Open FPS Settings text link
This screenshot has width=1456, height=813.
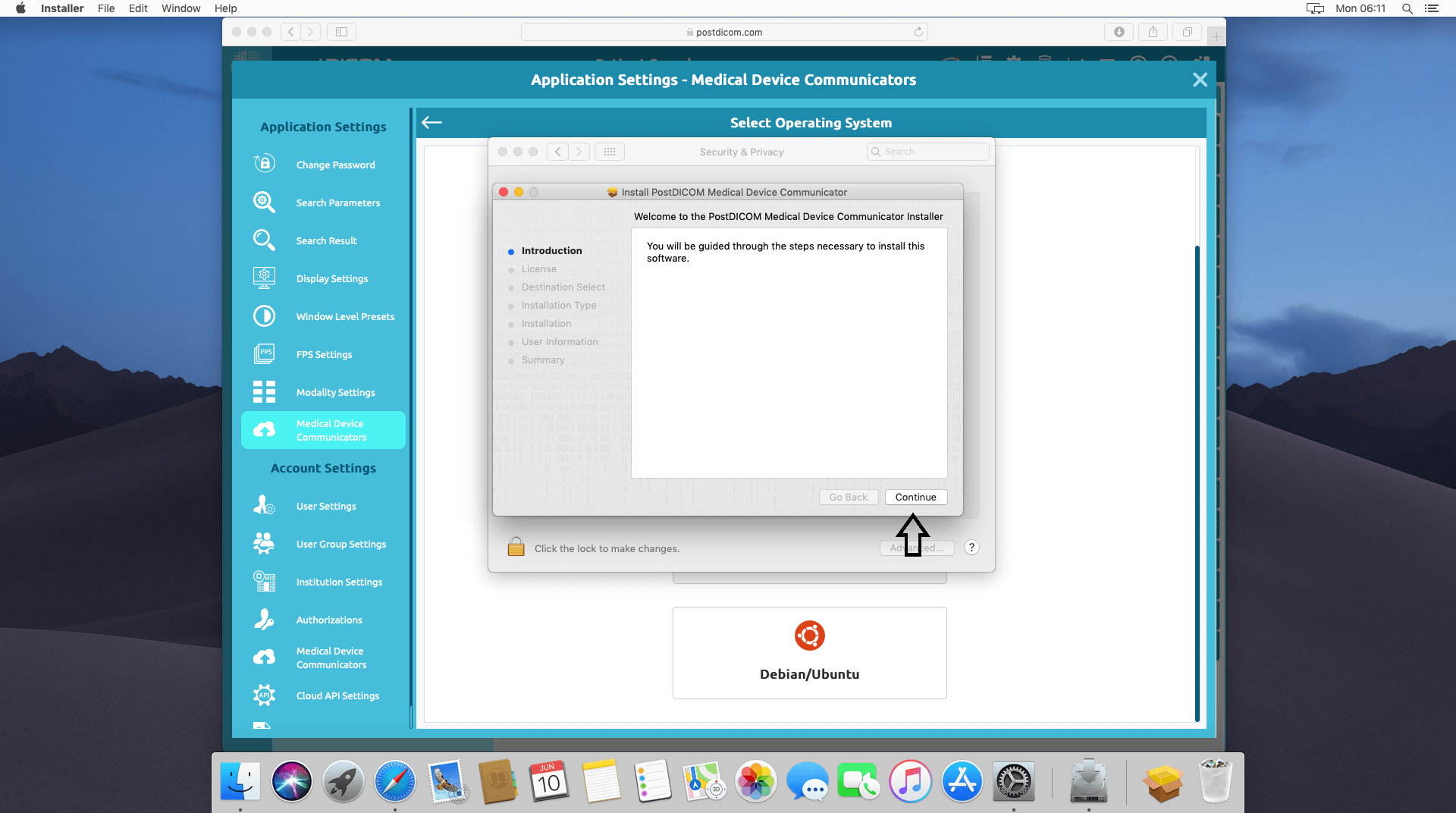pyautogui.click(x=324, y=354)
